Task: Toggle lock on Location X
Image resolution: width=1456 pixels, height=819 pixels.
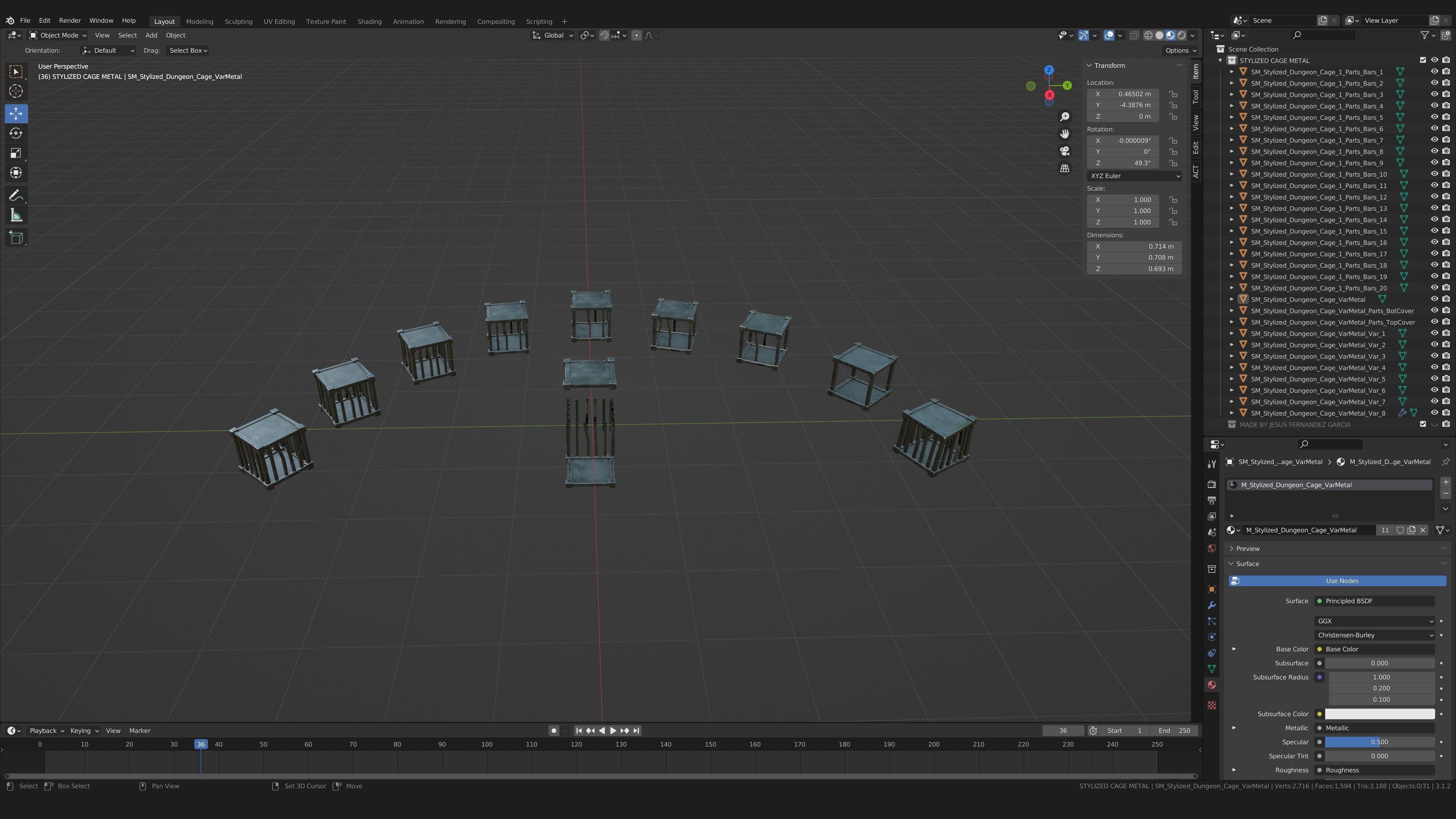Action: (x=1174, y=94)
